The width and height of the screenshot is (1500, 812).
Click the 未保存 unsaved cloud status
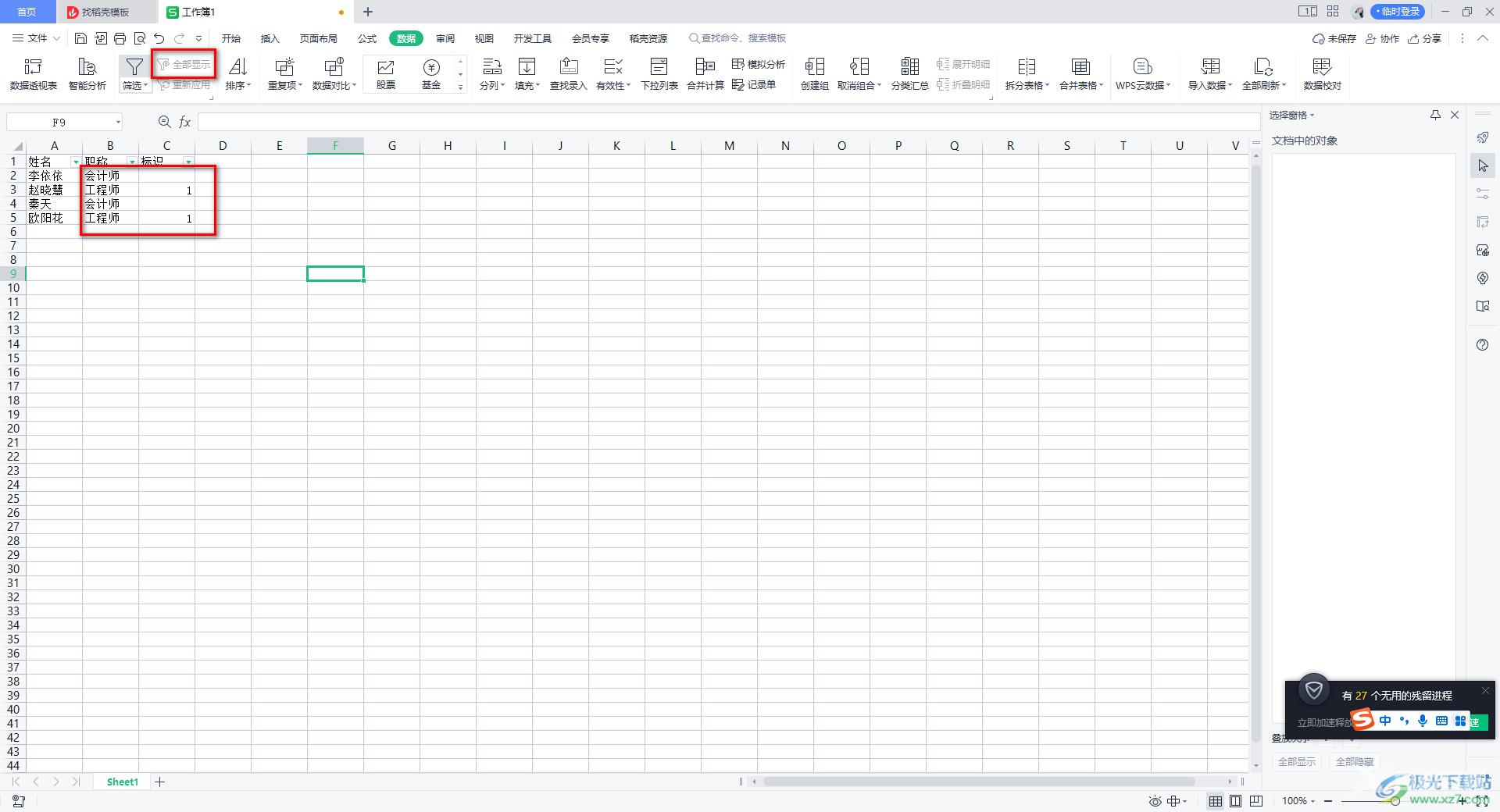pos(1334,38)
